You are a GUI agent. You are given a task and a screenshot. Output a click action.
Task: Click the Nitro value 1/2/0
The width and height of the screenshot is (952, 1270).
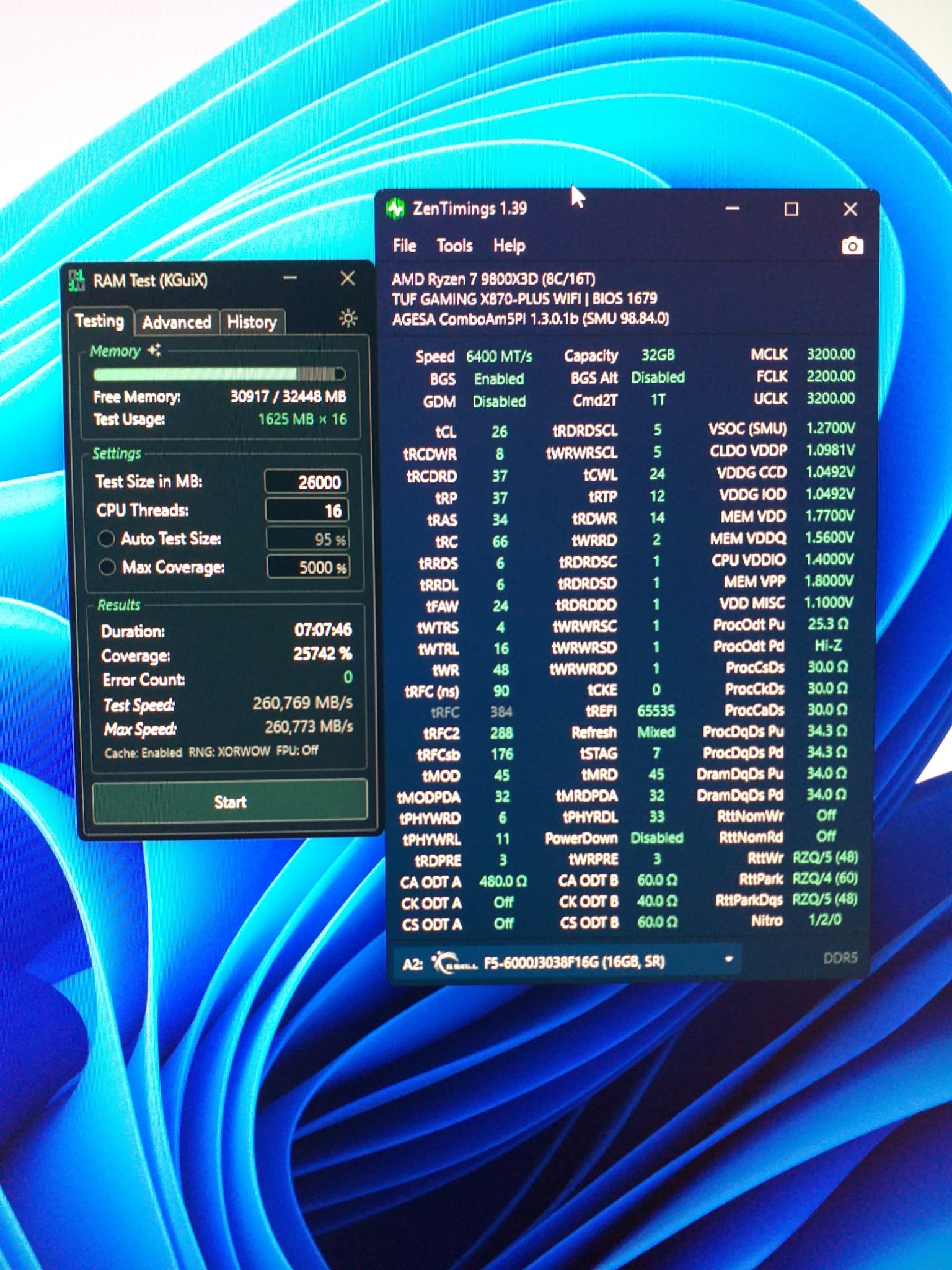pyautogui.click(x=825, y=920)
